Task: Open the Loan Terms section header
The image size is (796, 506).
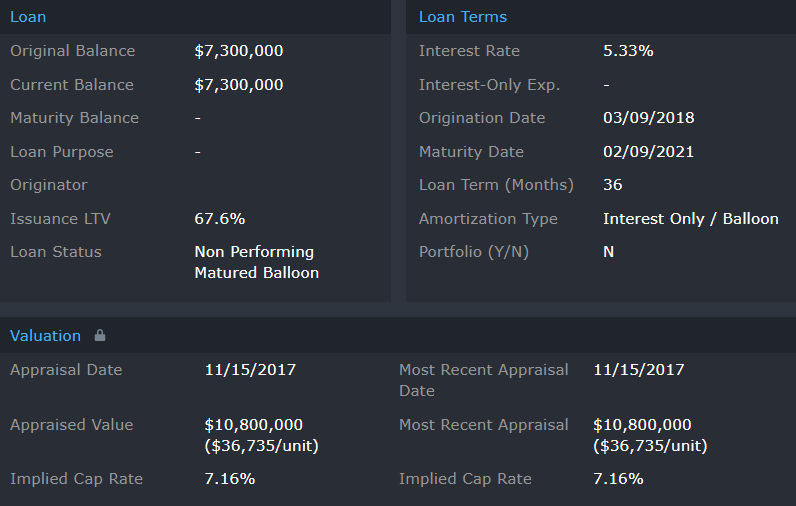Action: (462, 17)
